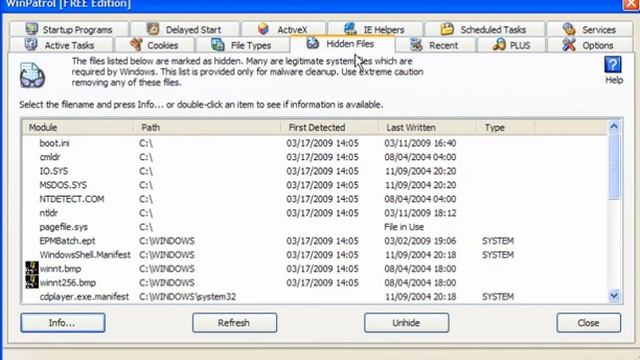The width and height of the screenshot is (640, 360).
Task: Switch to the Options tab
Action: tap(591, 45)
